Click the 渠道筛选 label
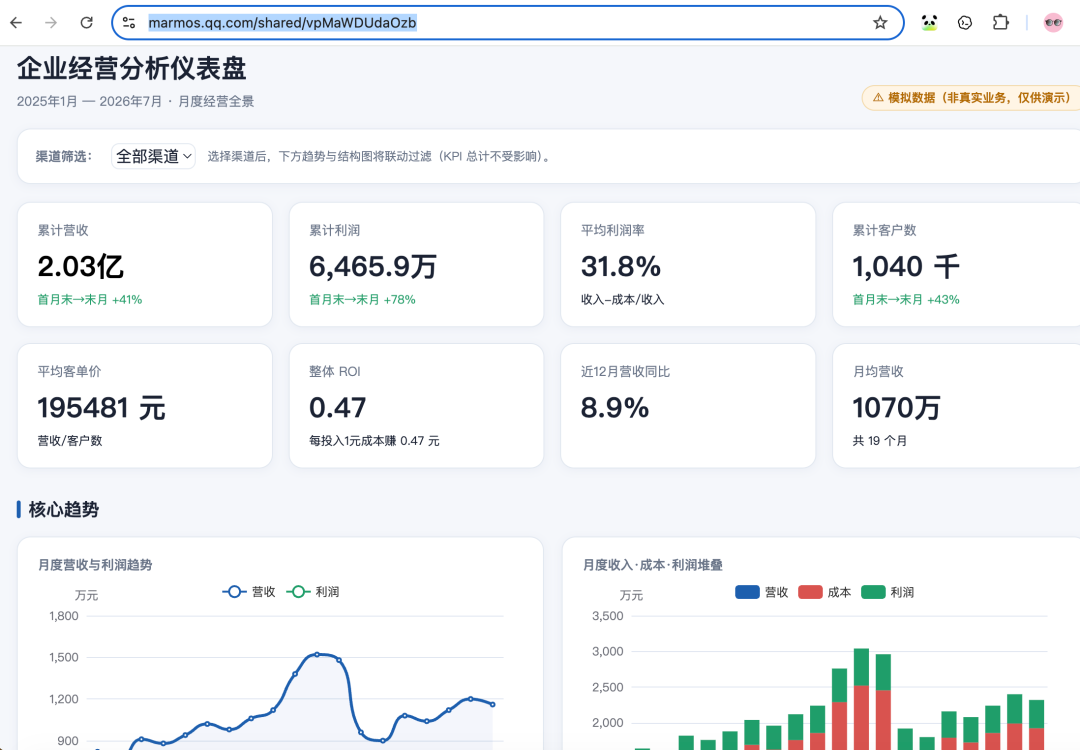Screen dimensions: 1080x750 click(x=64, y=156)
